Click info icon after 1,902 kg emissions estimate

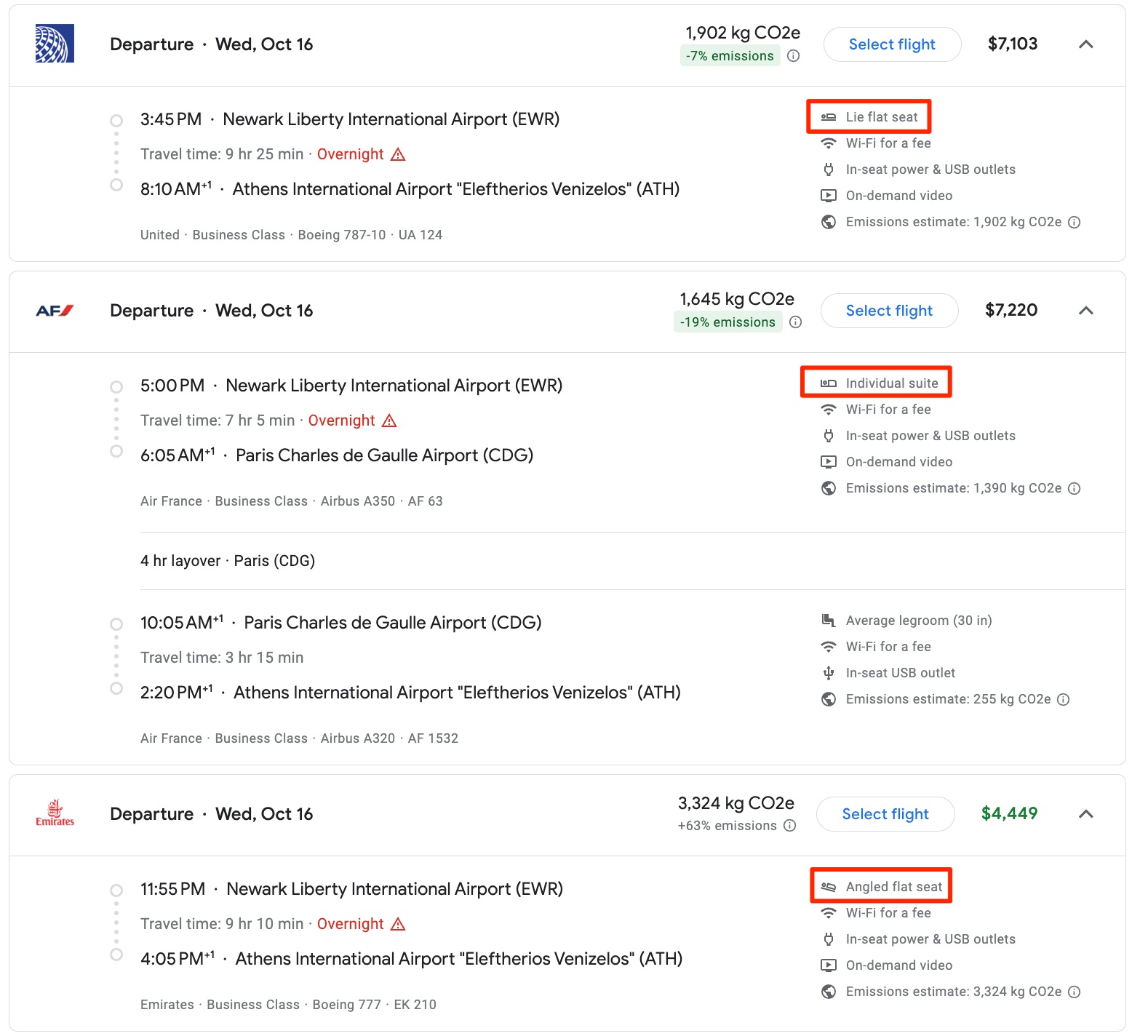[x=1075, y=222]
